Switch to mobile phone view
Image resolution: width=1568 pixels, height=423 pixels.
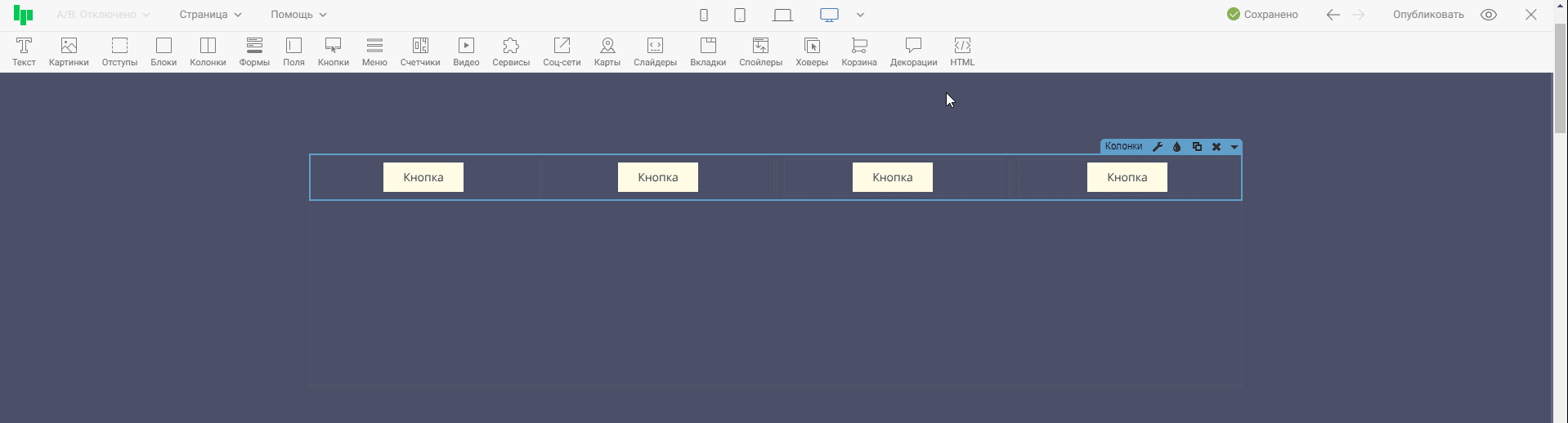tap(704, 15)
